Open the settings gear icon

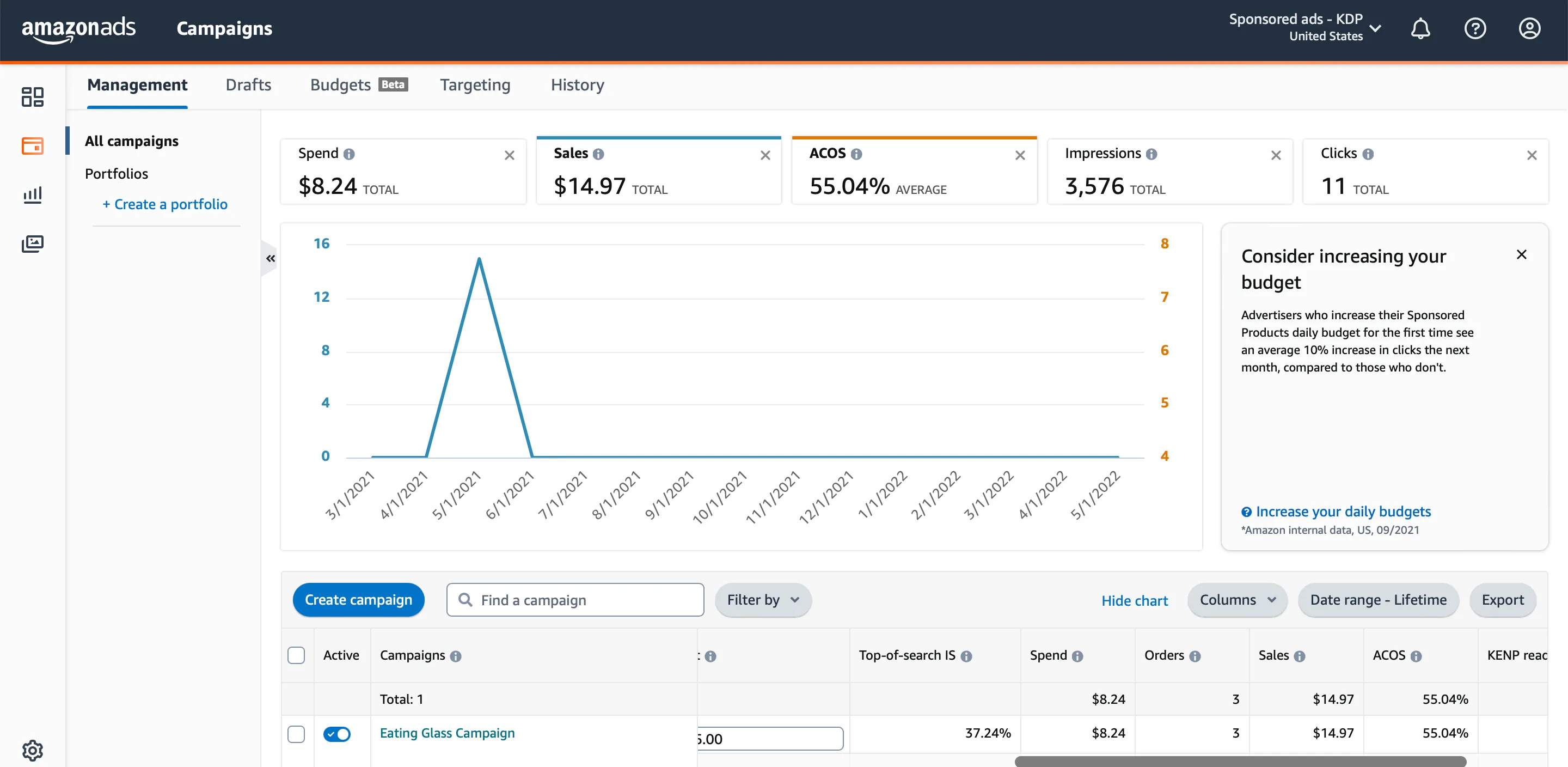tap(32, 750)
